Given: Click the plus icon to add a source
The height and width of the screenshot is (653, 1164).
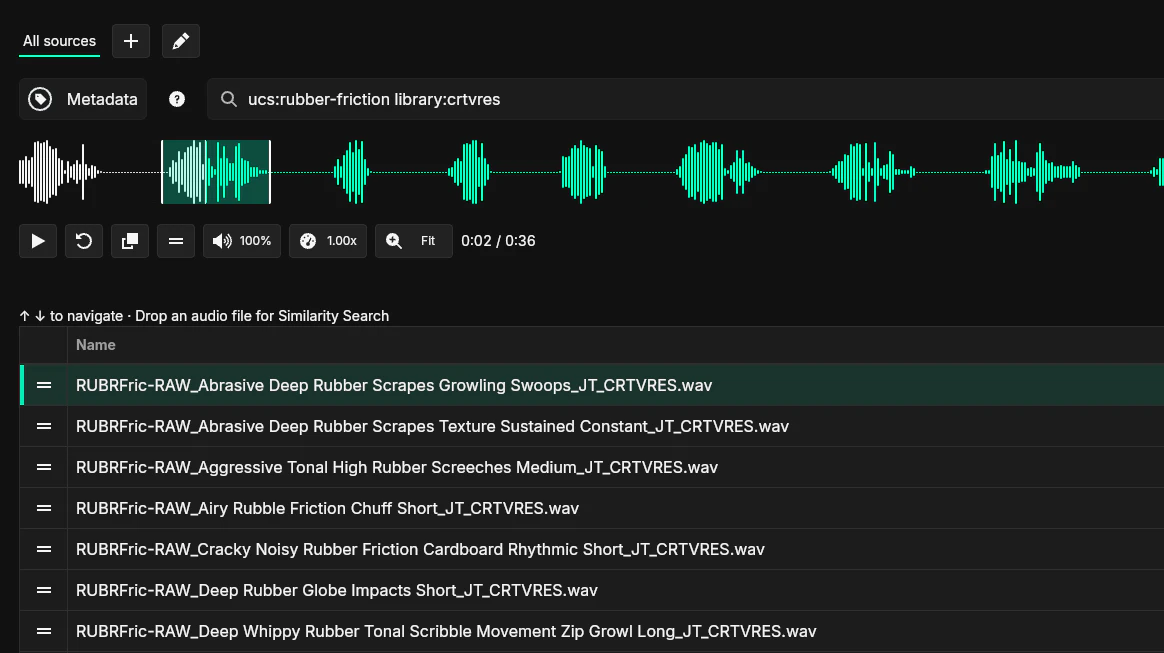Looking at the screenshot, I should 131,41.
